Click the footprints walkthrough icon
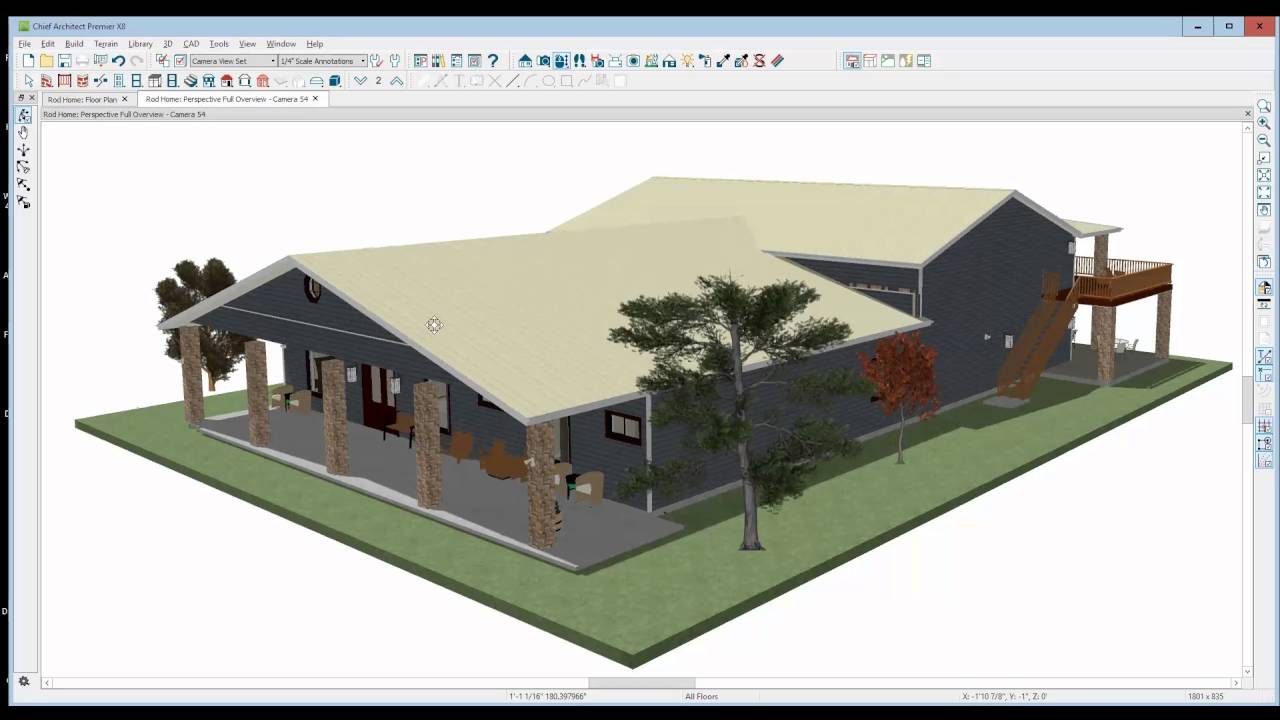The height and width of the screenshot is (720, 1280). pos(579,61)
